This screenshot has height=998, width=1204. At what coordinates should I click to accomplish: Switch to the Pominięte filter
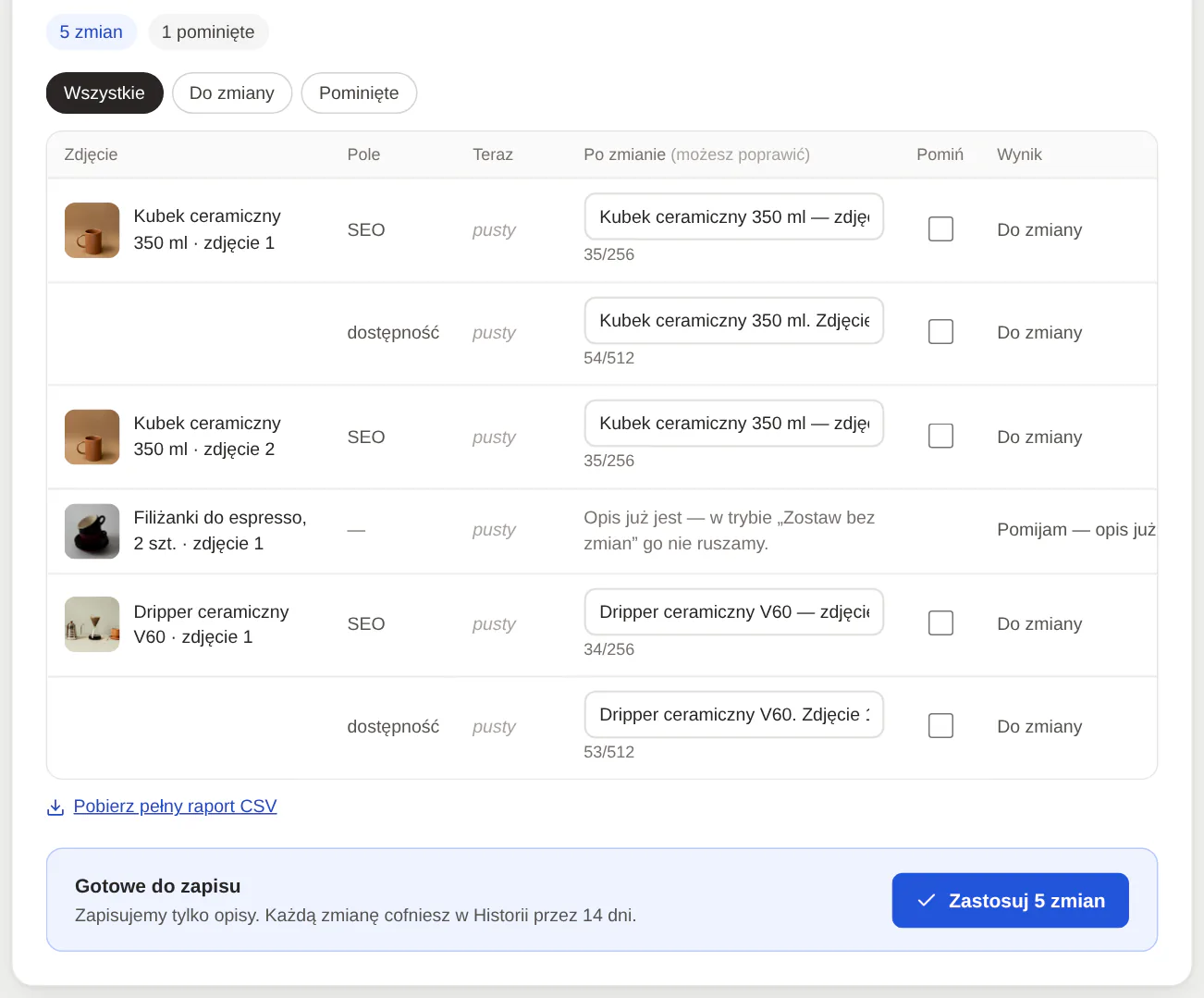click(x=359, y=93)
